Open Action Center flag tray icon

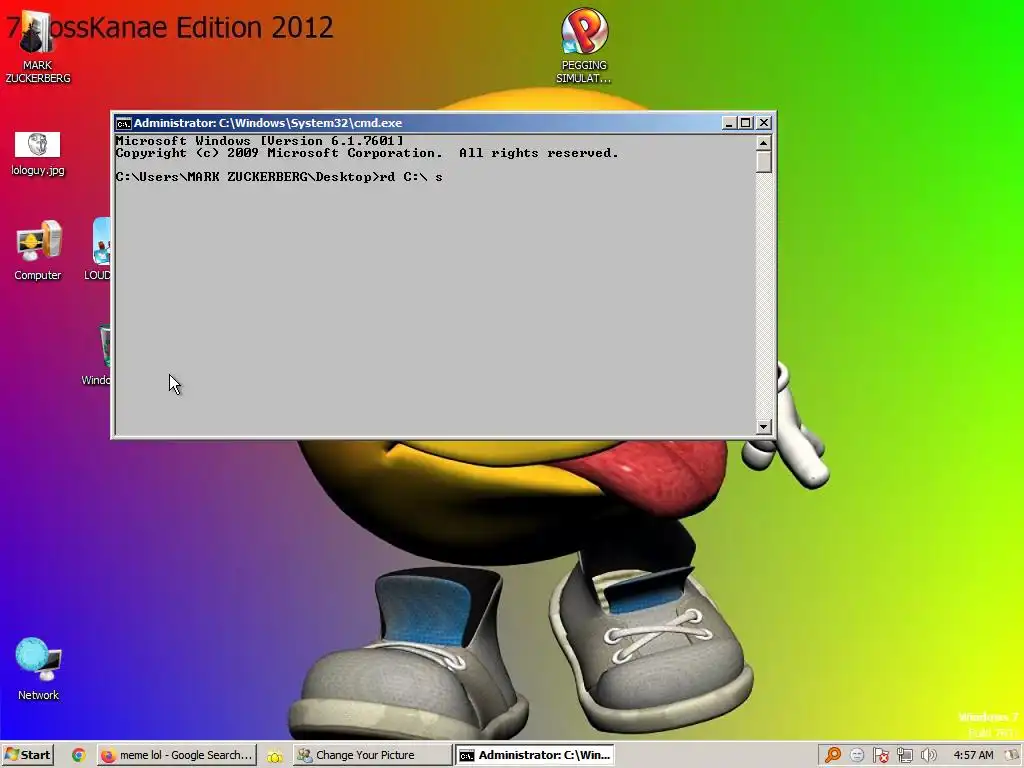(x=880, y=755)
